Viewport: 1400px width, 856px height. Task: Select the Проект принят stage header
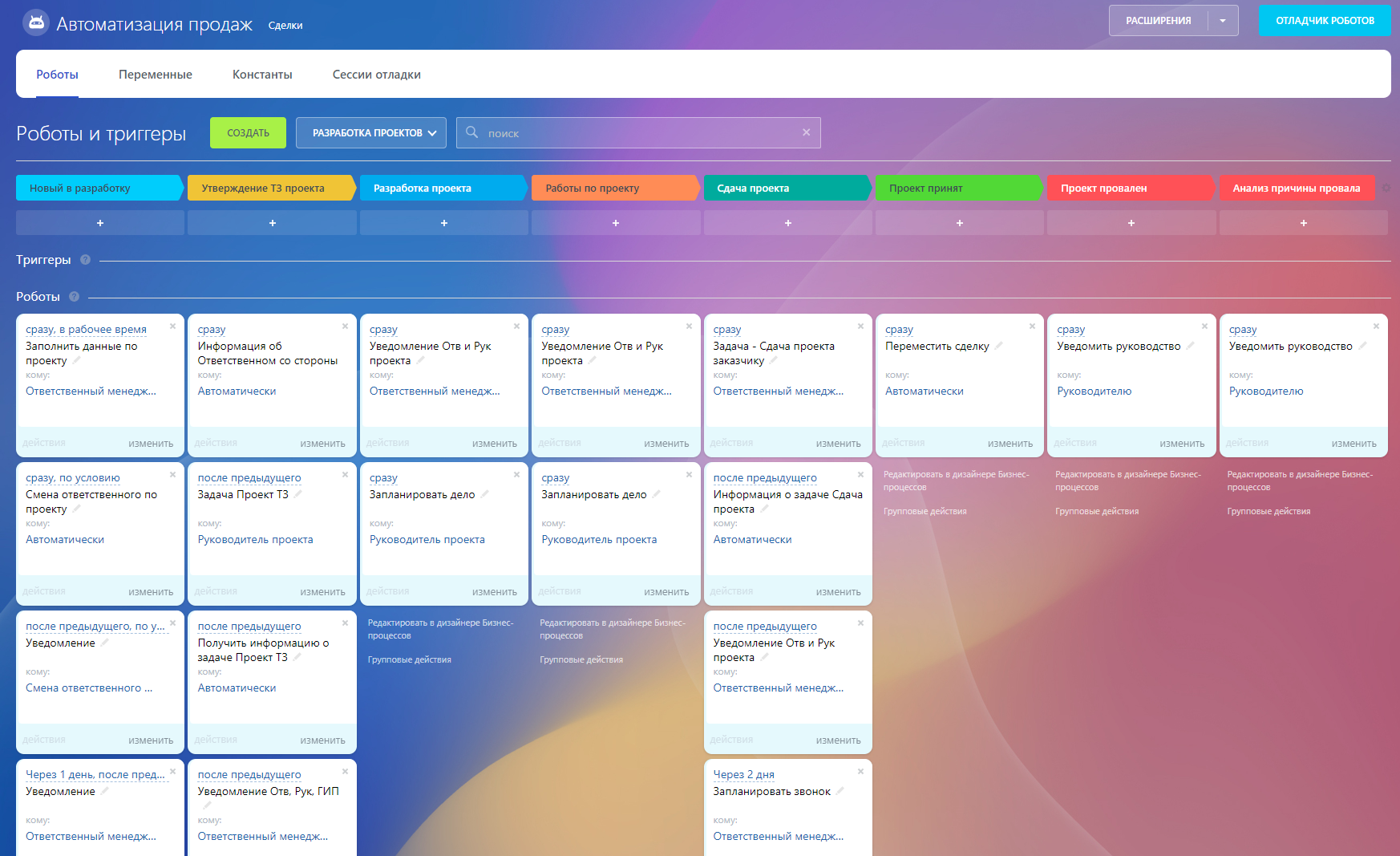point(959,188)
